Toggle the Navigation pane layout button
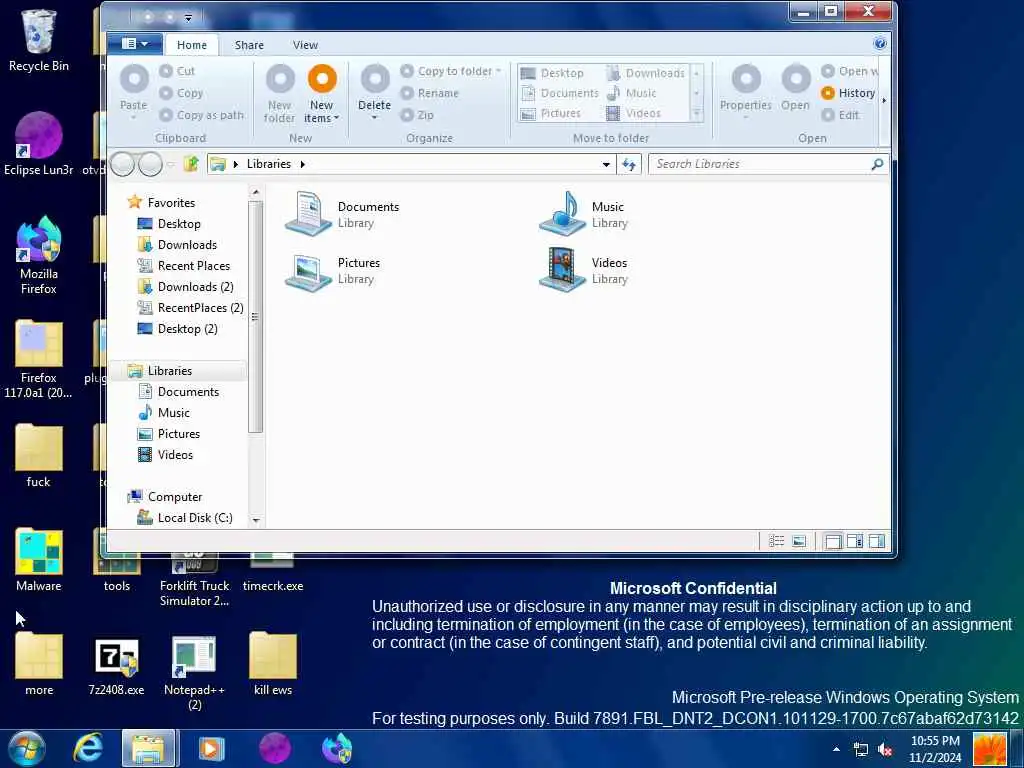Screen dimensions: 1024x768 pos(833,541)
